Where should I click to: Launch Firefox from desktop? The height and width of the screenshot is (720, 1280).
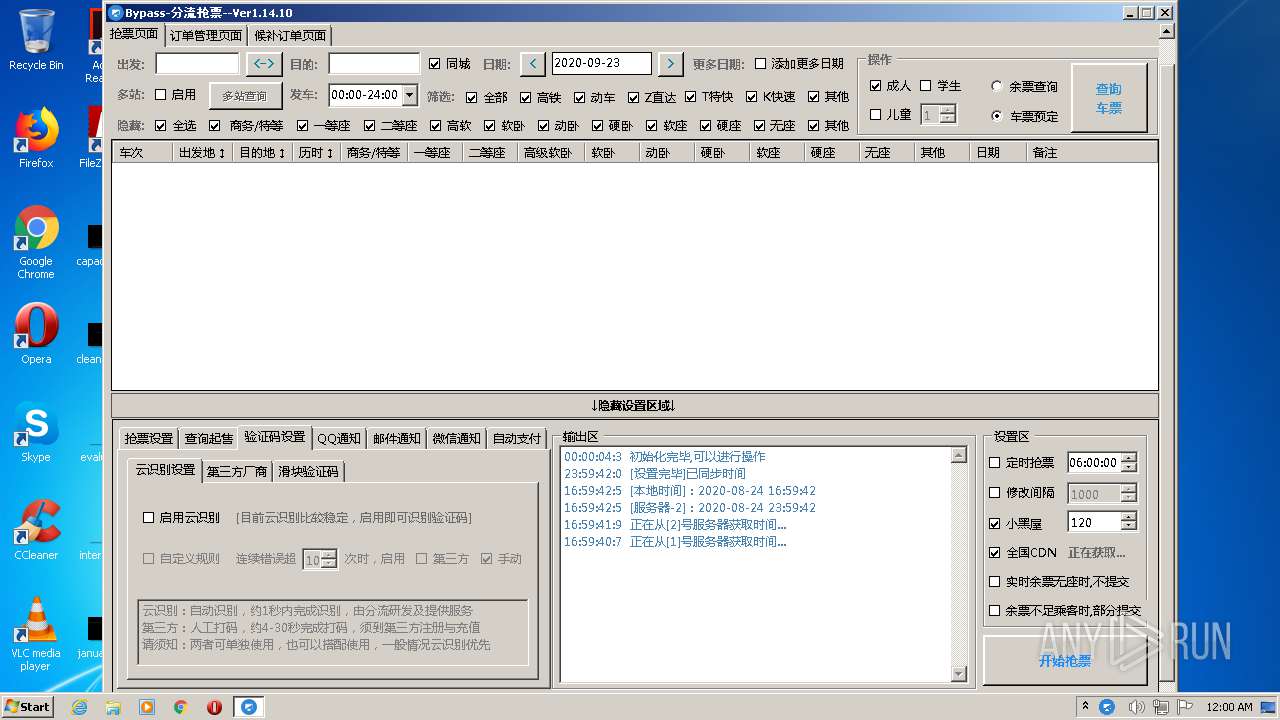pos(36,138)
